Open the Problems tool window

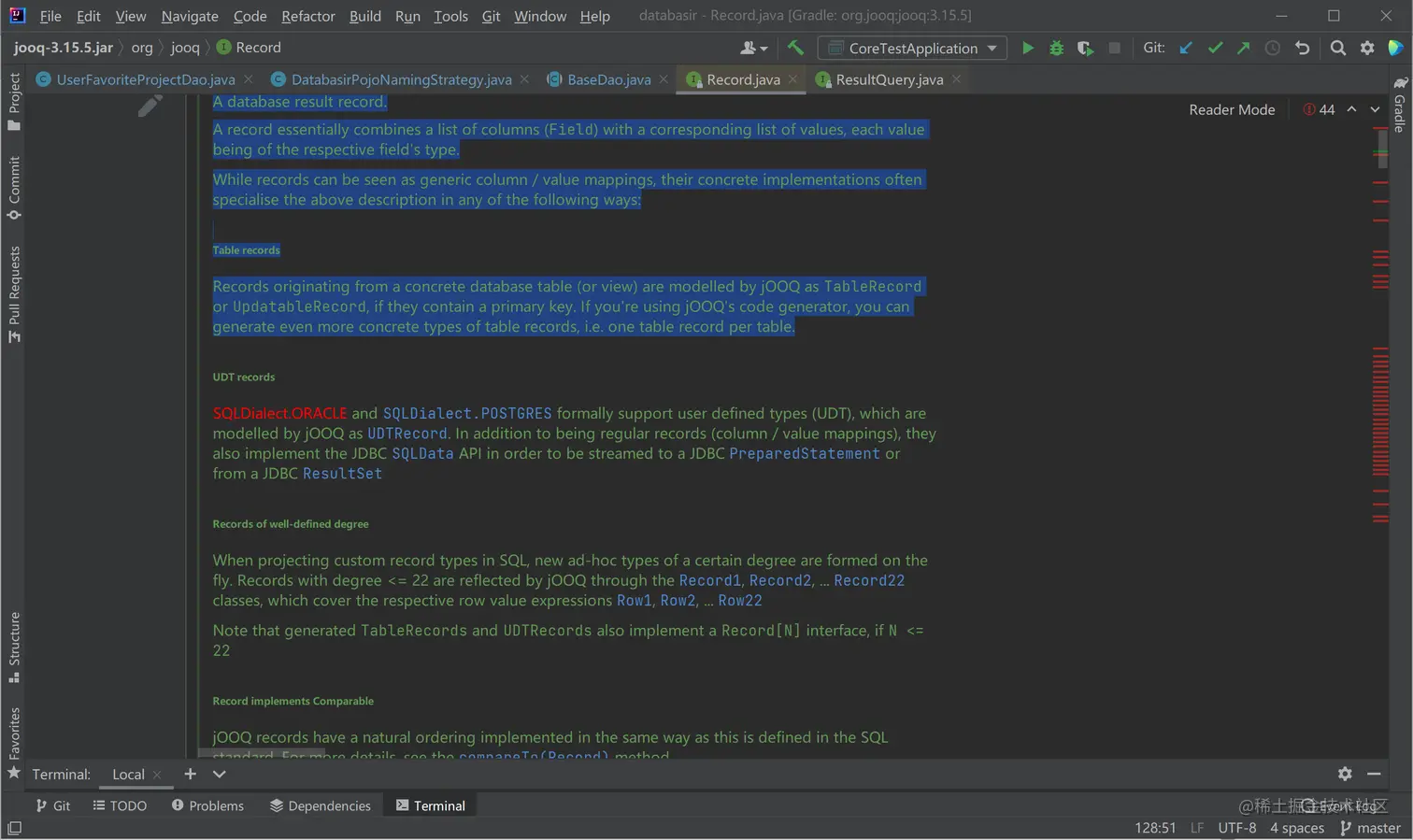tap(207, 805)
